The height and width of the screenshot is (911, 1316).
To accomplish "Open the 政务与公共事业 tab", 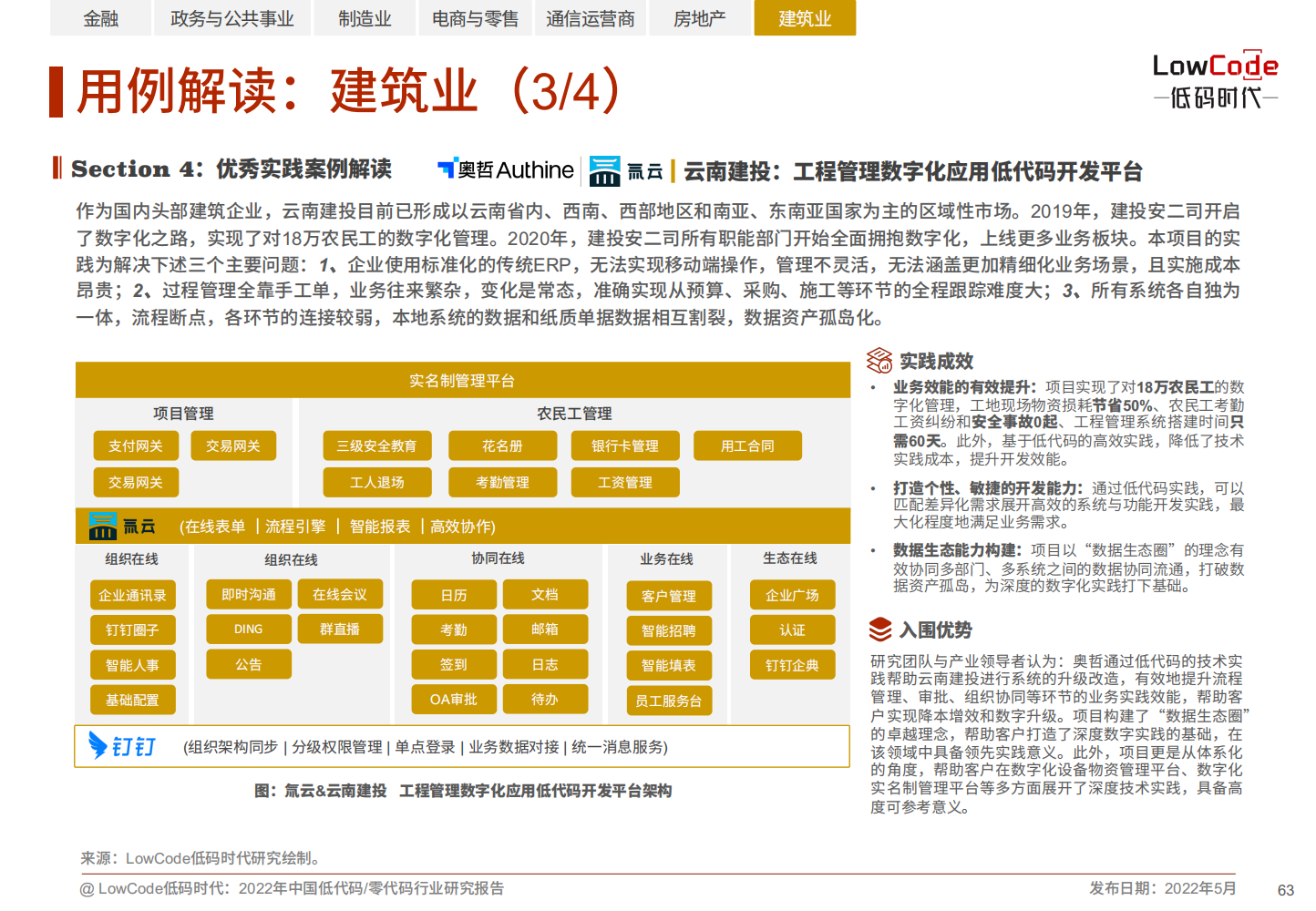I will 232,18.
